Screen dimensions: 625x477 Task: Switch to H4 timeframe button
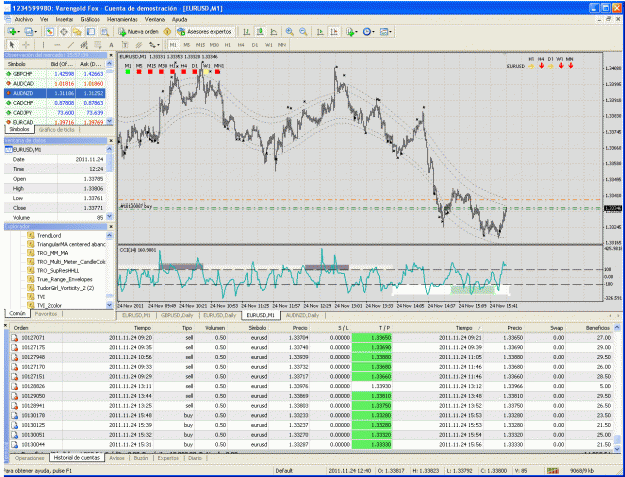(241, 45)
